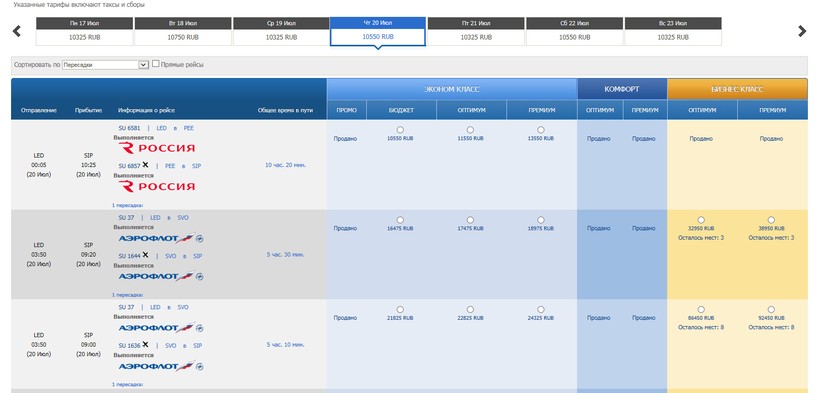Click the next week right arrow
Screen dimensions: 820x393
(x=802, y=31)
